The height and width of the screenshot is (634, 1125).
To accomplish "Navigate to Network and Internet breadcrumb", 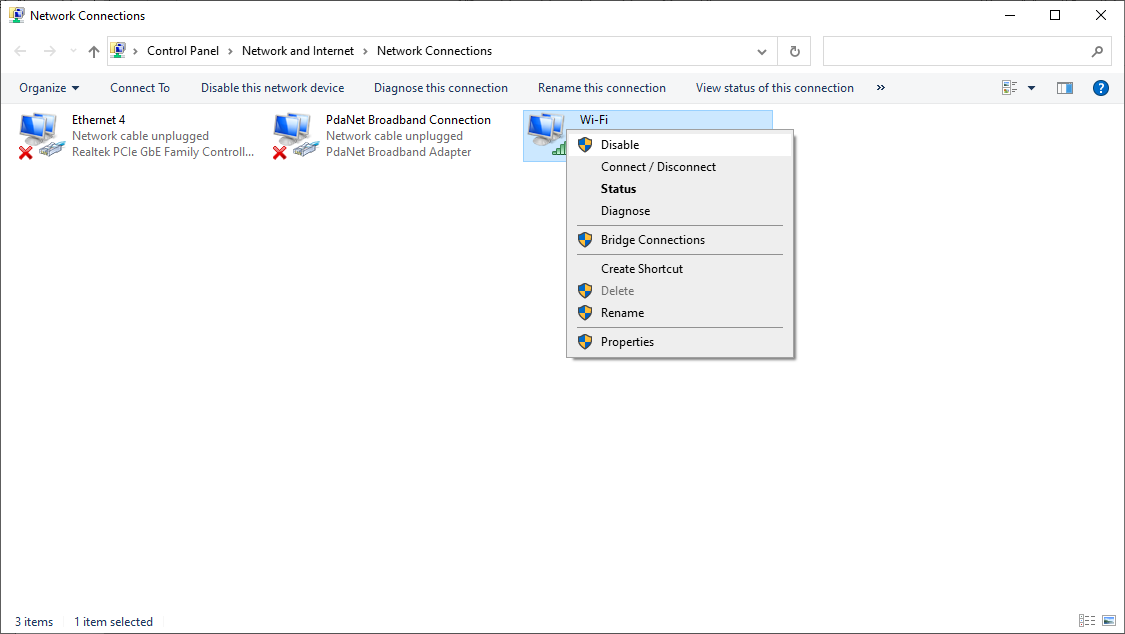I will click(x=298, y=51).
